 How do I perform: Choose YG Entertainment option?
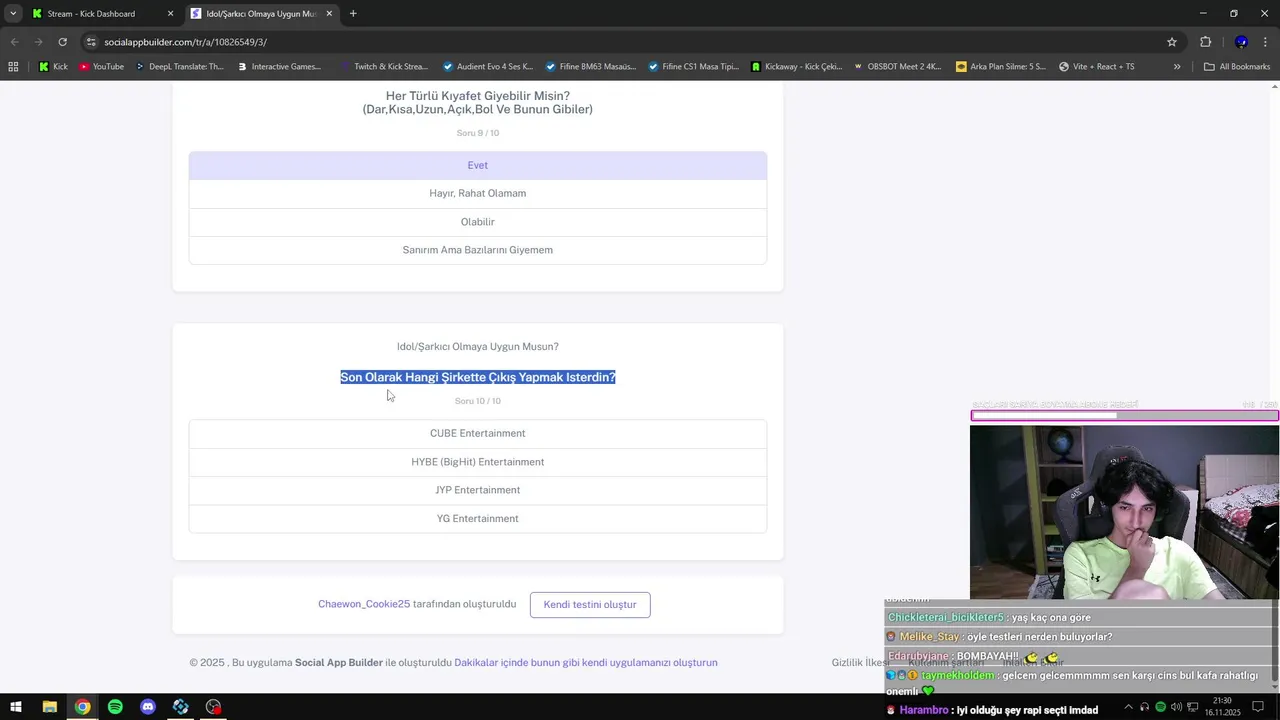pyautogui.click(x=478, y=518)
